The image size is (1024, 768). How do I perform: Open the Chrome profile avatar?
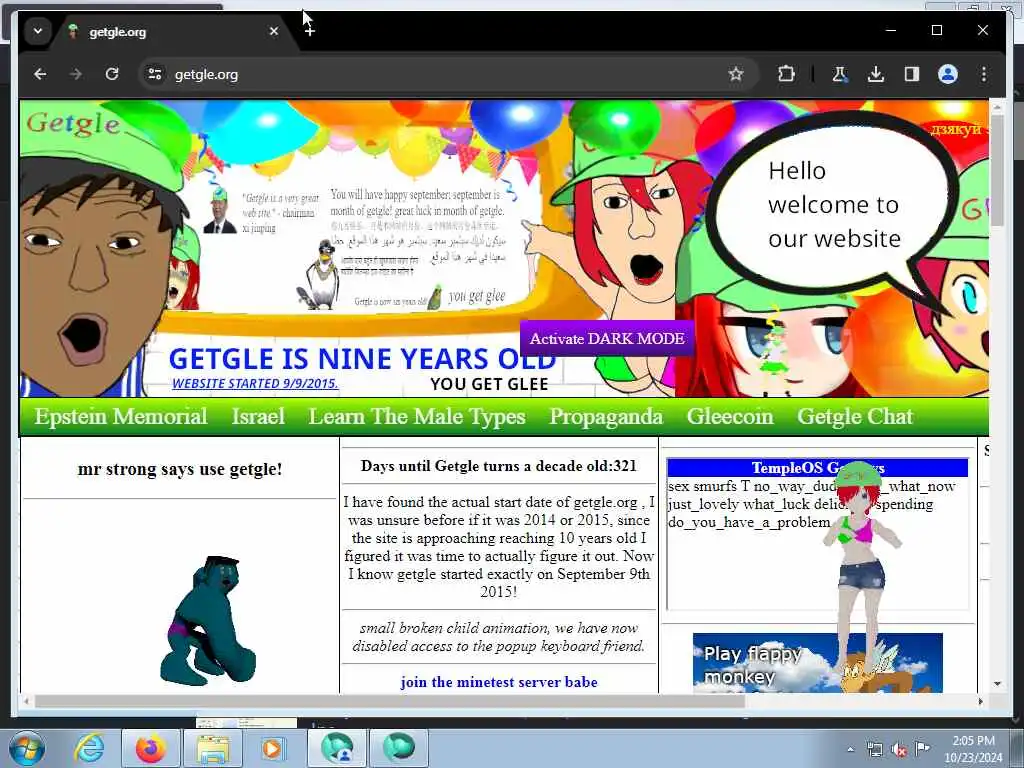coord(948,74)
